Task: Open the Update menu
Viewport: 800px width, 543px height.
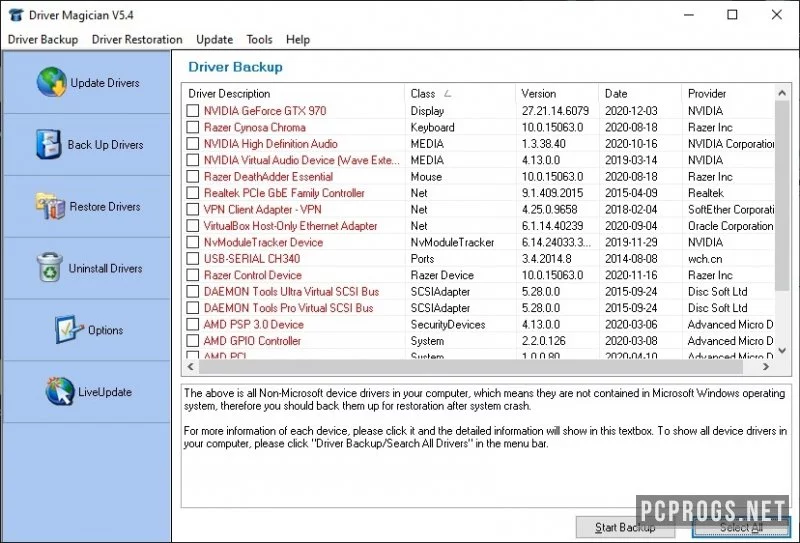Action: click(x=214, y=39)
